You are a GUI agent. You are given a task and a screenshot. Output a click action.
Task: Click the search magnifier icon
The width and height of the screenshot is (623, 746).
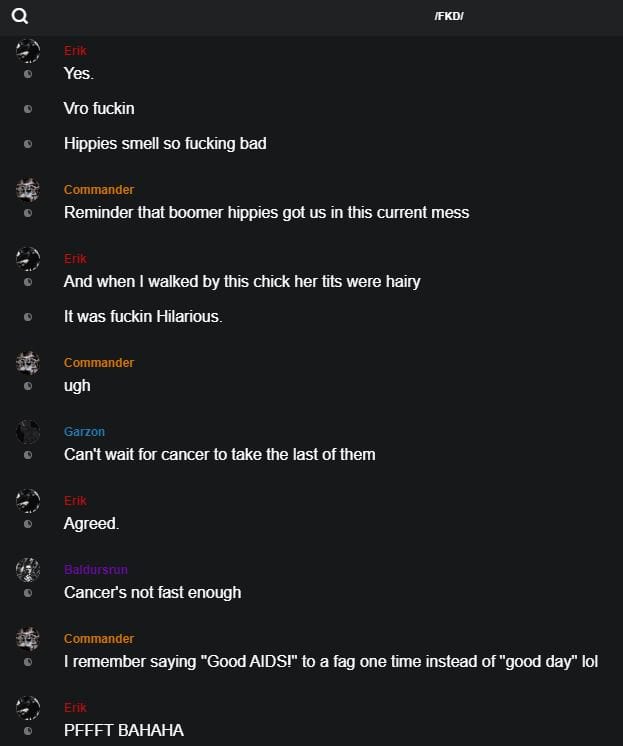click(x=20, y=16)
